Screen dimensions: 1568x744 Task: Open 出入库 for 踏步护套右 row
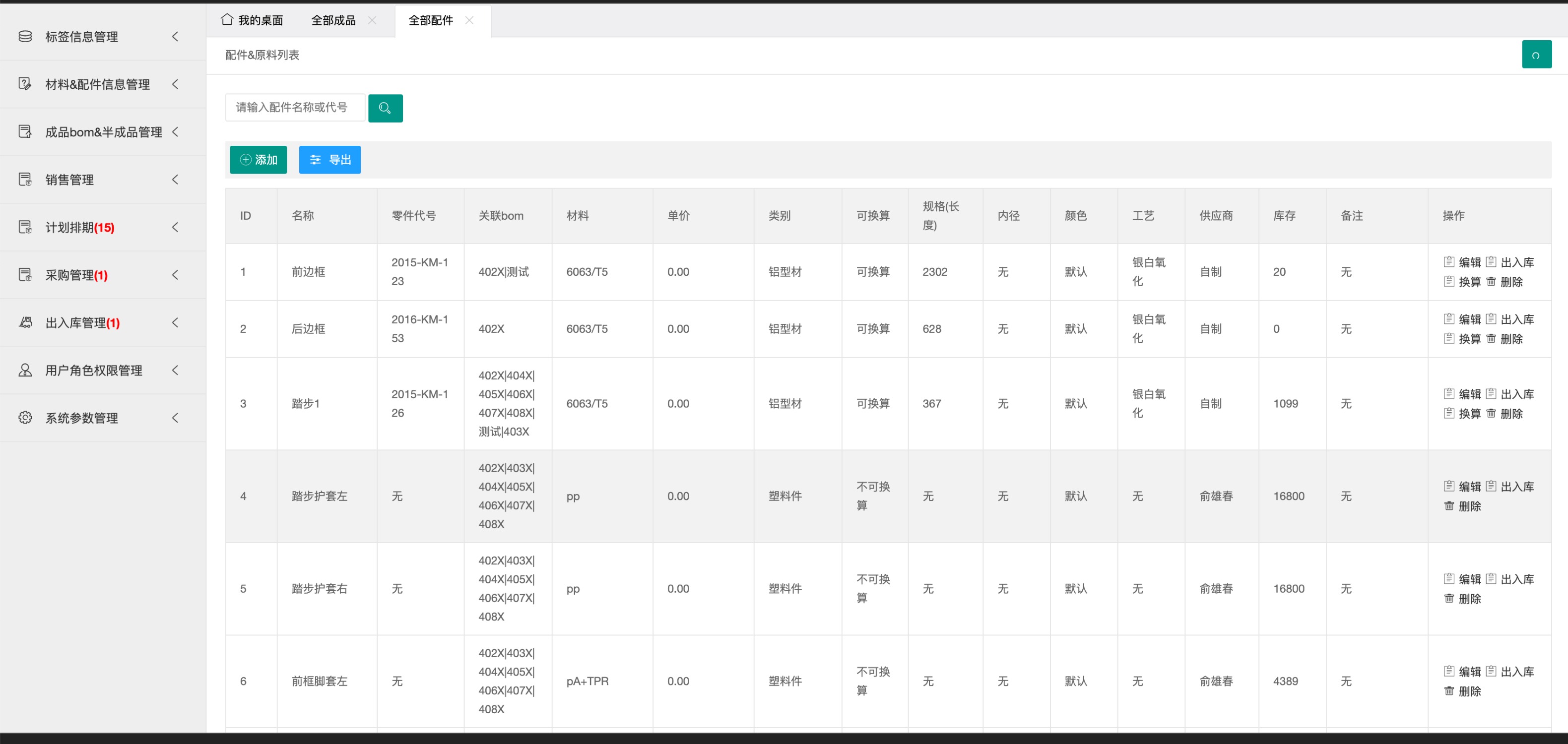1509,578
